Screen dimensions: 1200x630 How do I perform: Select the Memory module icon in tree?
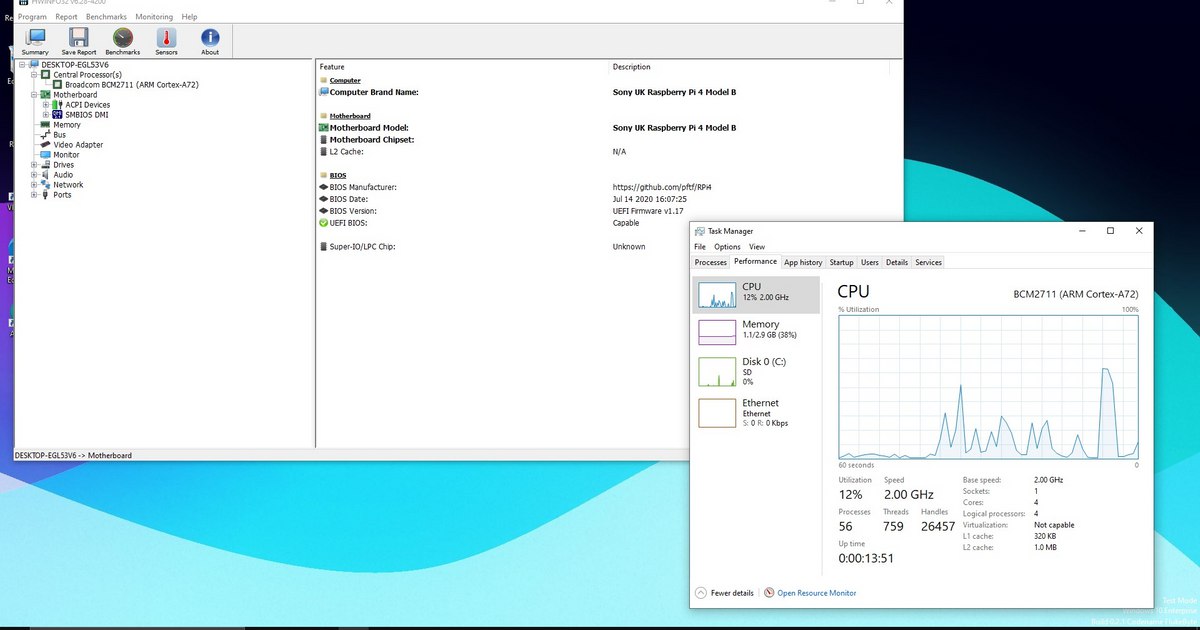coord(45,125)
